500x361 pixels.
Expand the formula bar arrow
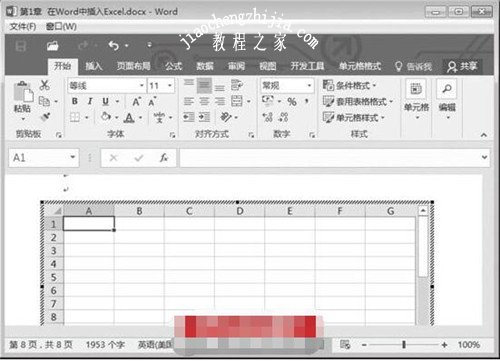click(484, 157)
